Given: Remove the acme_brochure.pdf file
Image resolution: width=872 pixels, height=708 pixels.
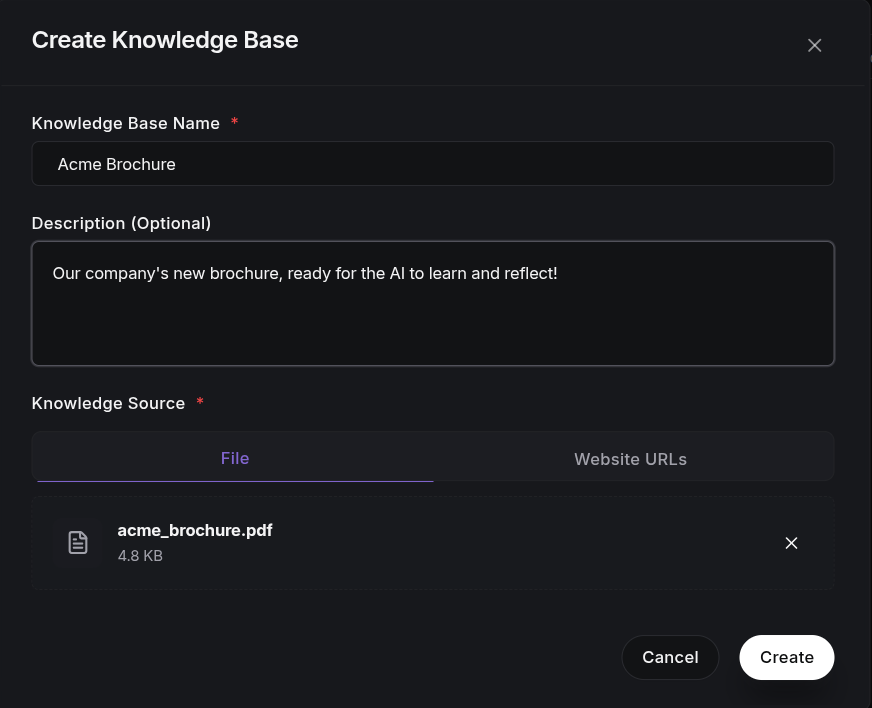Looking at the screenshot, I should [x=791, y=543].
